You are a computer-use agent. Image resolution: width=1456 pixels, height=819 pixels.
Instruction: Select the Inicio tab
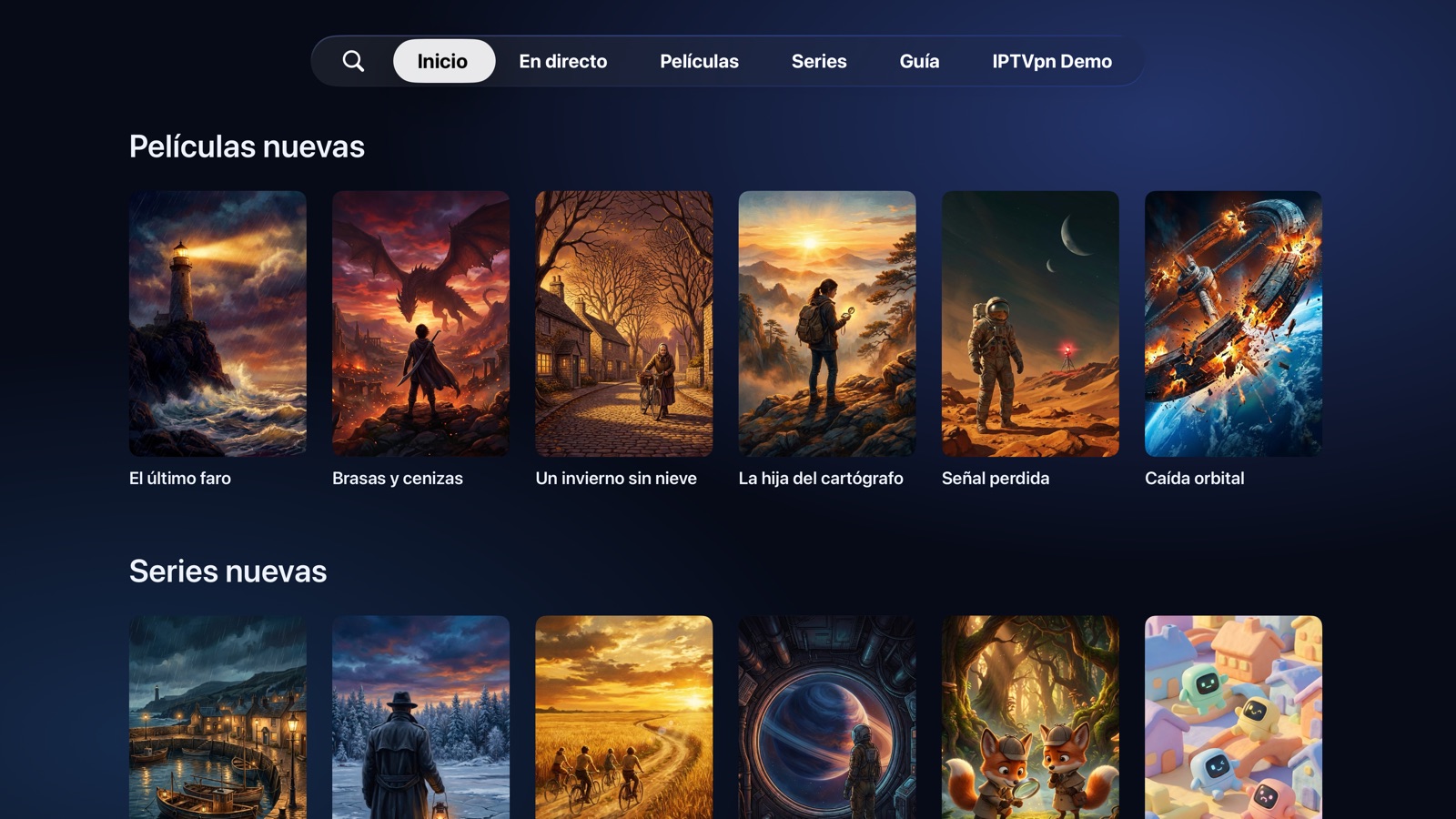point(443,61)
